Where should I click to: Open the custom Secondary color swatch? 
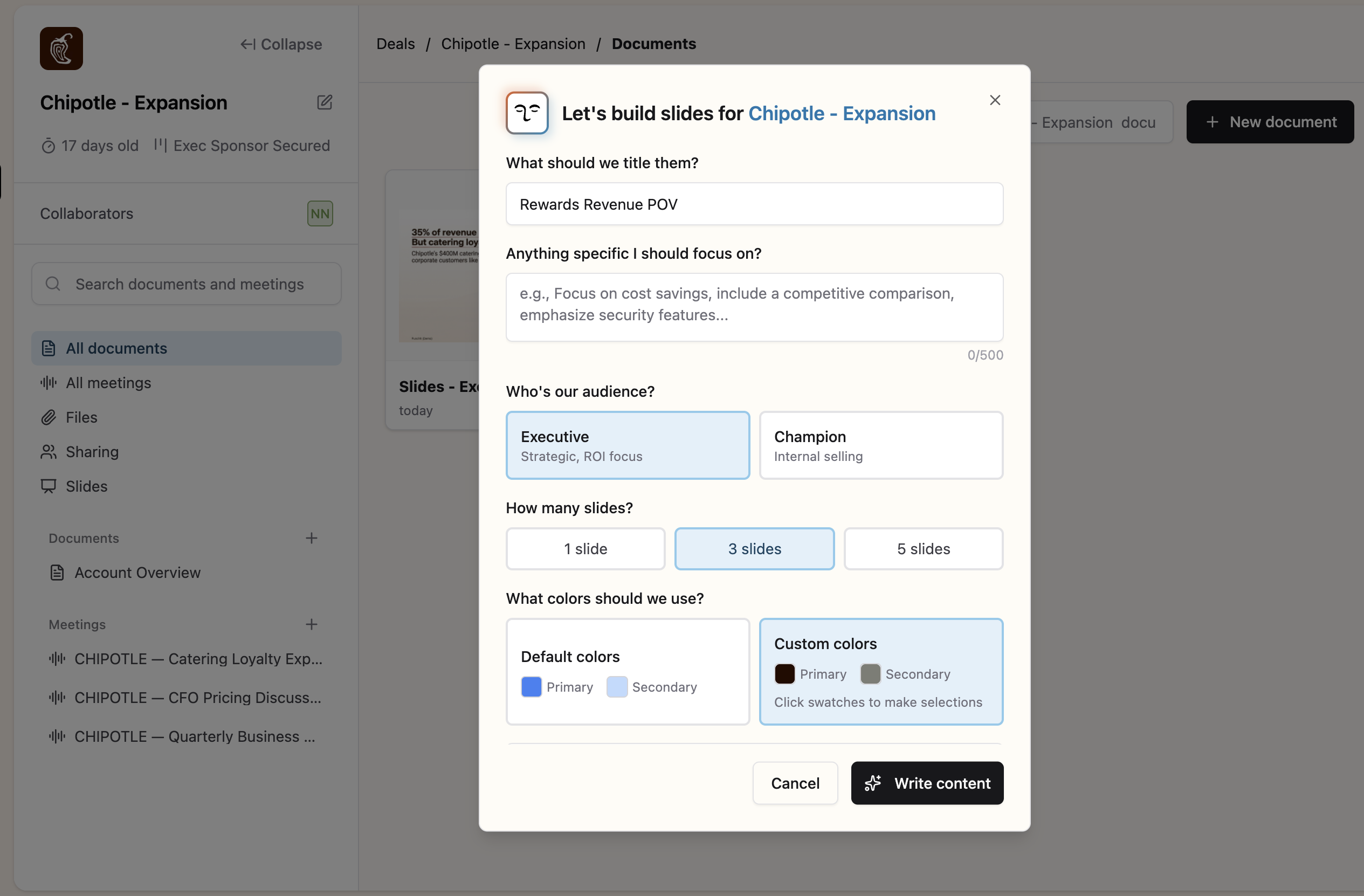(870, 673)
